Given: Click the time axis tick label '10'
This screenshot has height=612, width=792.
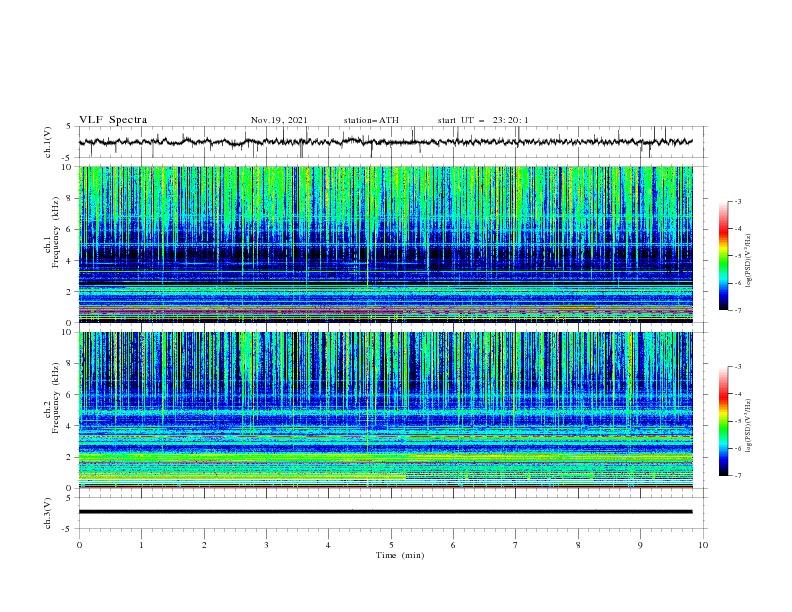Looking at the screenshot, I should click(x=703, y=545).
